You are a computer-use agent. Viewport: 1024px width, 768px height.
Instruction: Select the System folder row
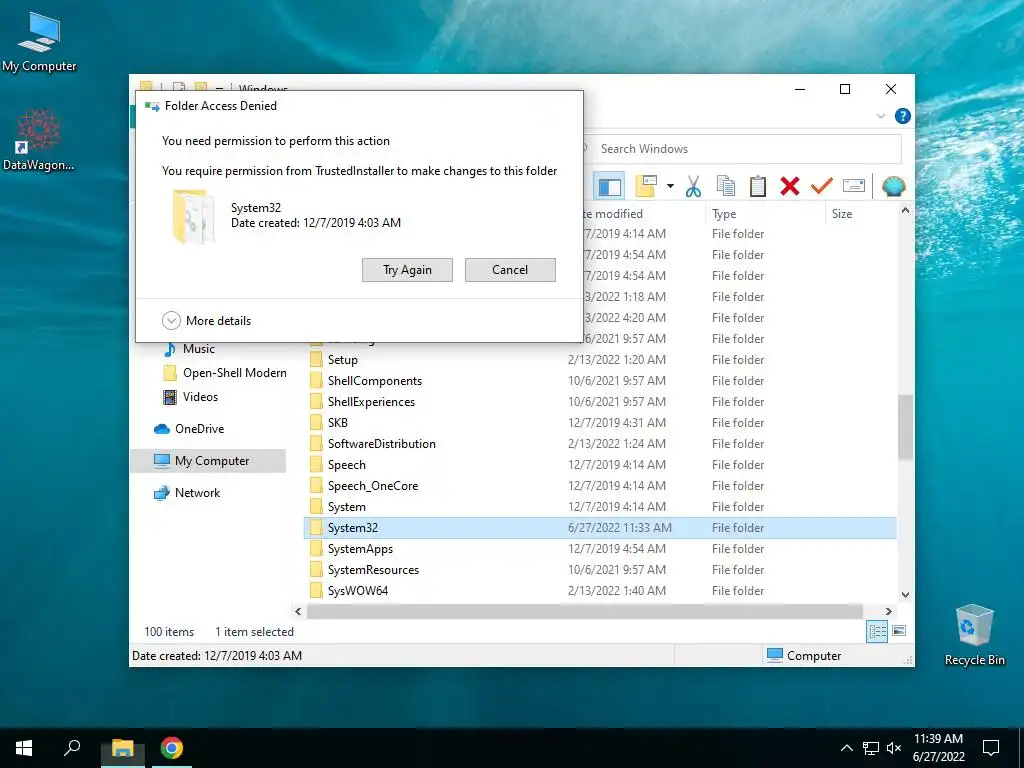pyautogui.click(x=600, y=507)
